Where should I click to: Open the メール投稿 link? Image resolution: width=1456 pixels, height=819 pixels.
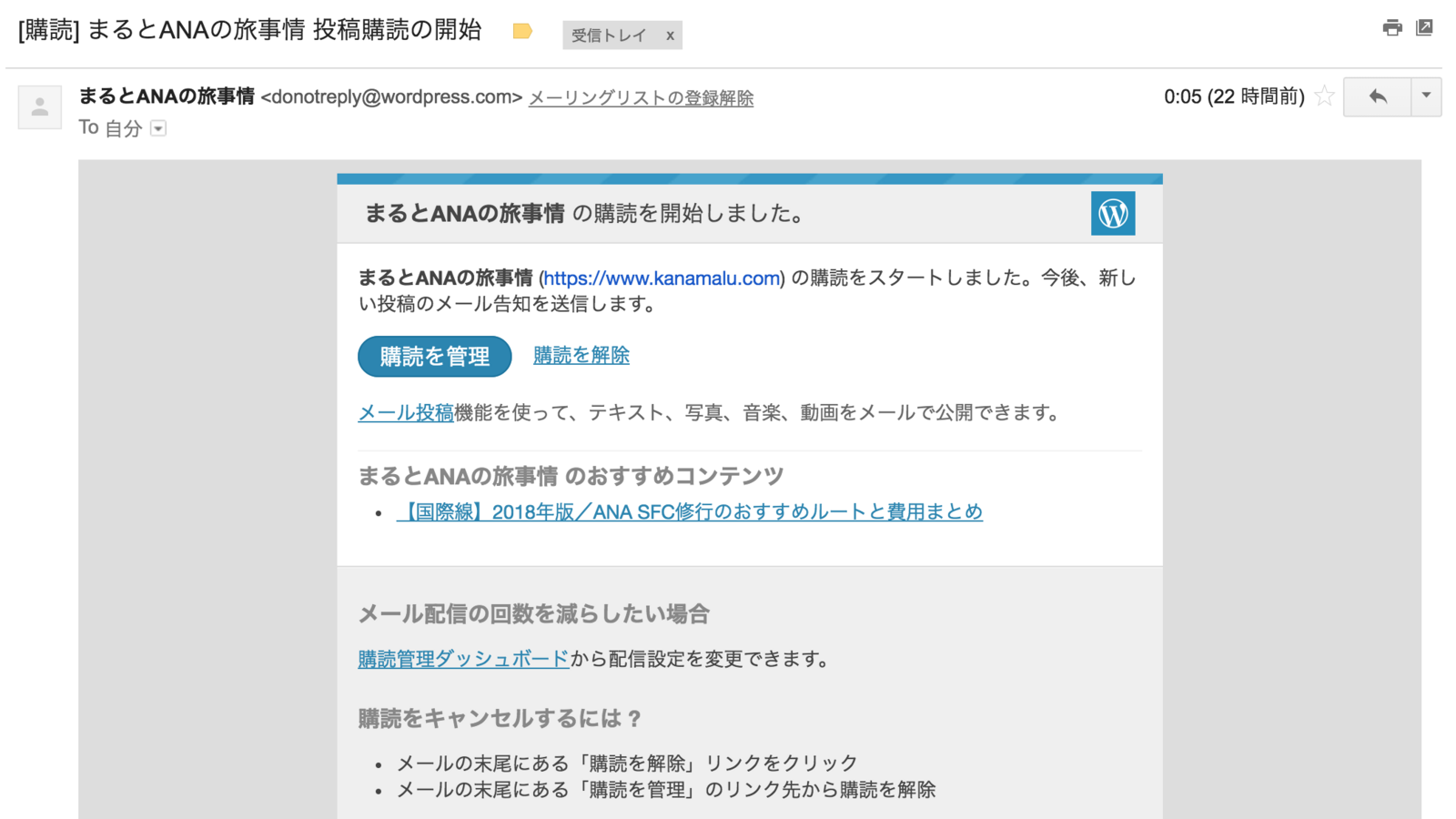[406, 413]
